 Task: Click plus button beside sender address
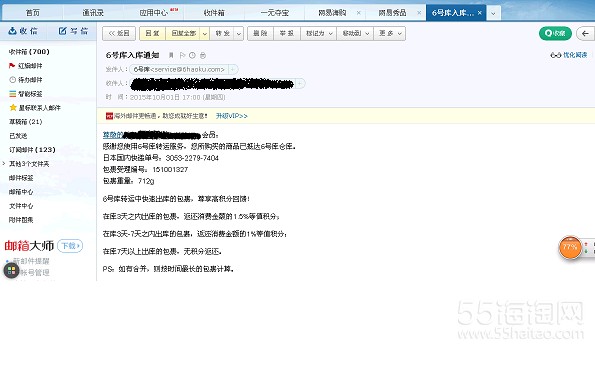pyautogui.click(x=233, y=69)
